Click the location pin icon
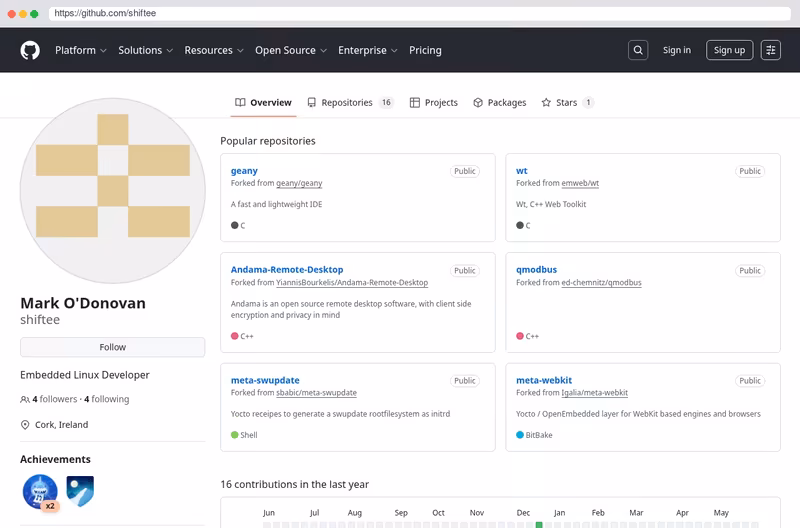The height and width of the screenshot is (528, 800). pyautogui.click(x=24, y=425)
